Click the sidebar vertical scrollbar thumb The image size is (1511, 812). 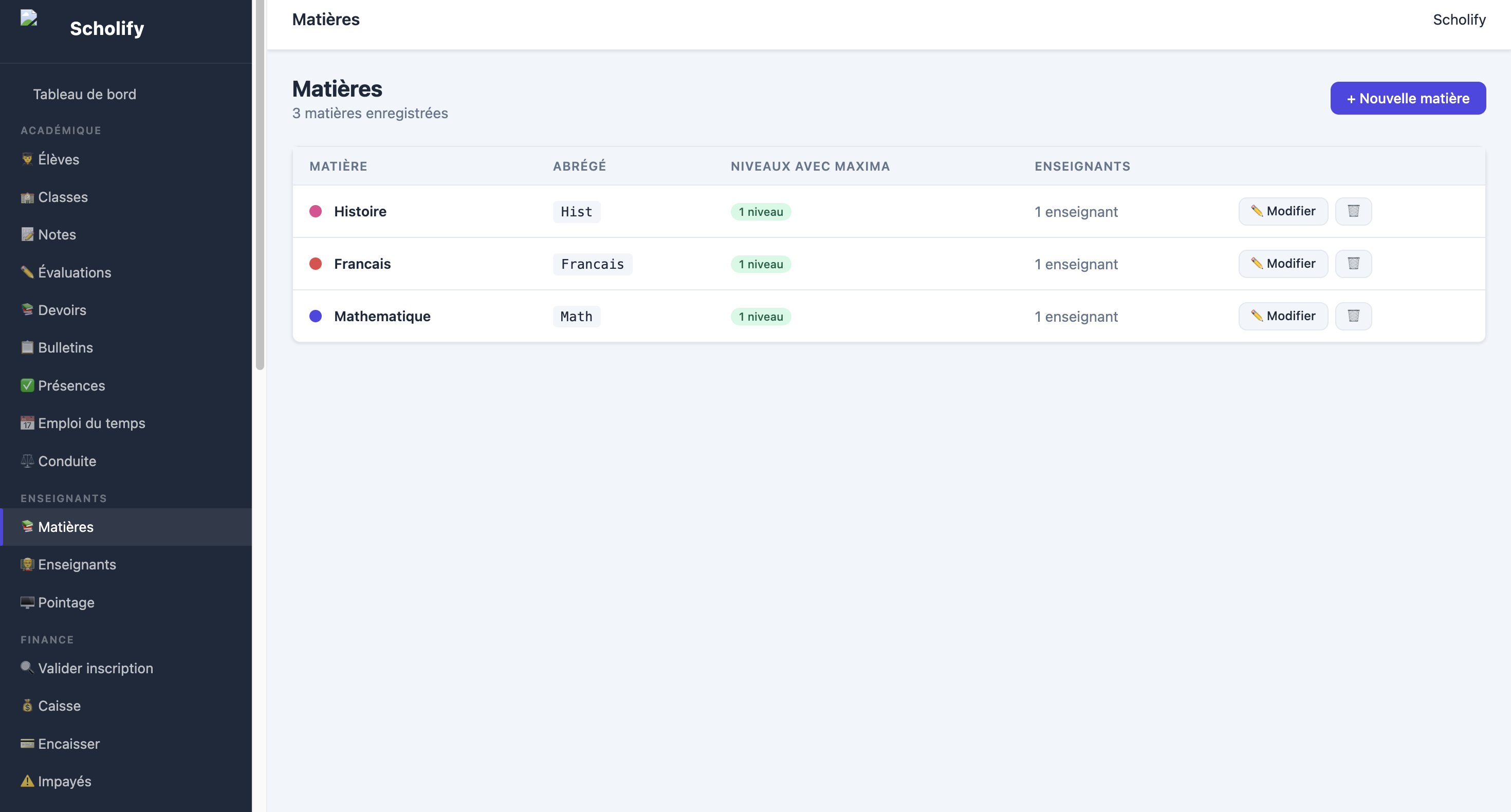tap(260, 185)
